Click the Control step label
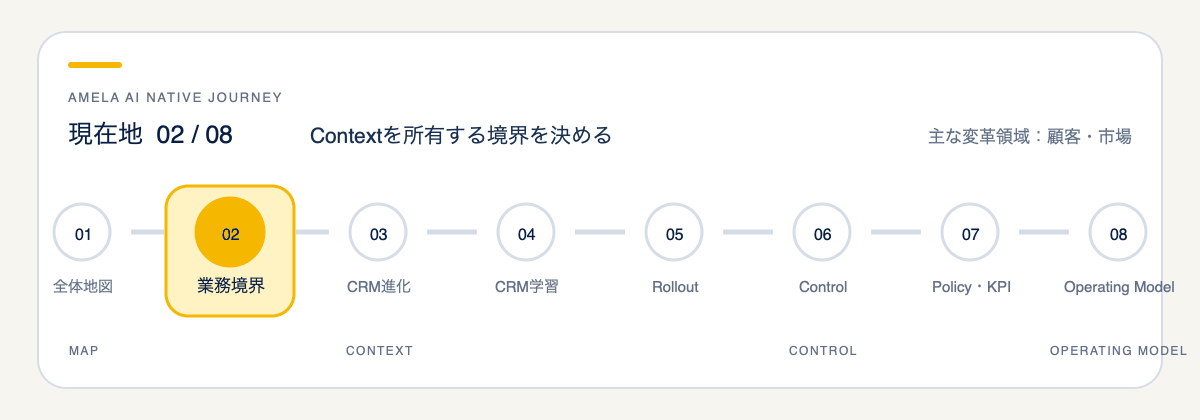The image size is (1200, 420). tap(823, 287)
